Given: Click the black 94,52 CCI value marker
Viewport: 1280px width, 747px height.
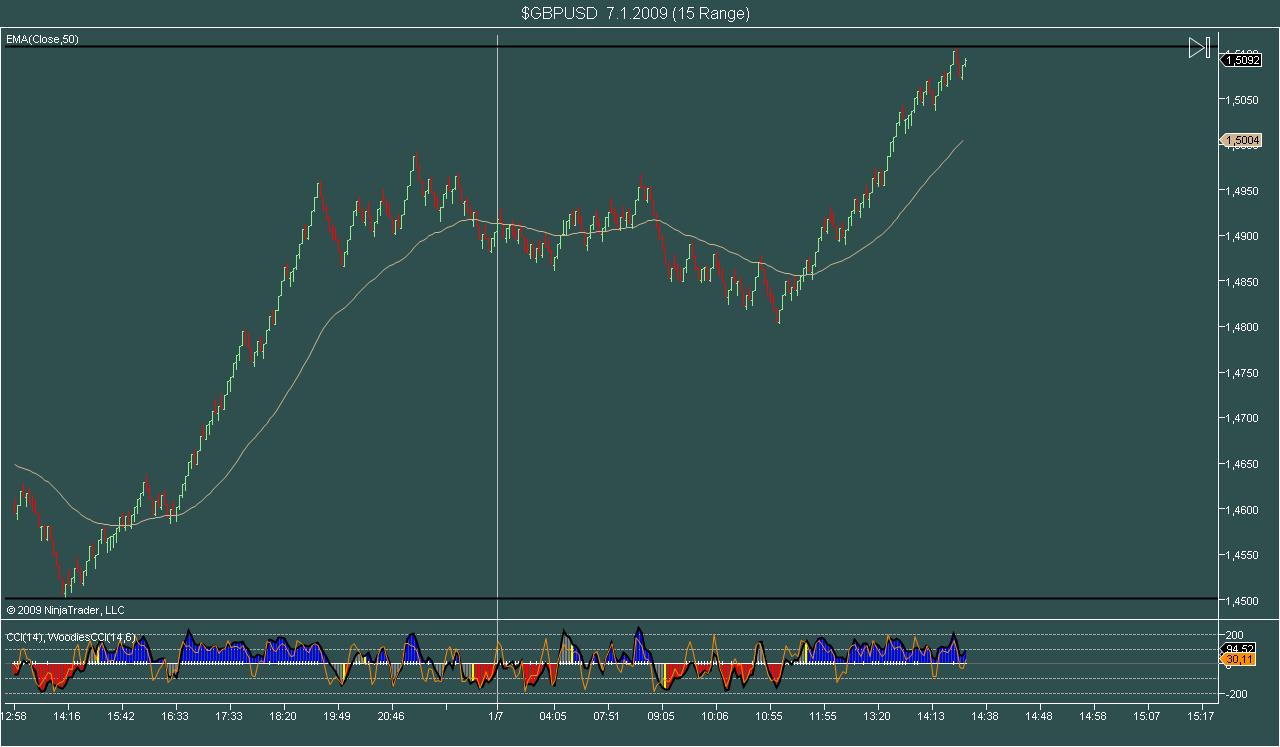Looking at the screenshot, I should [1240, 649].
